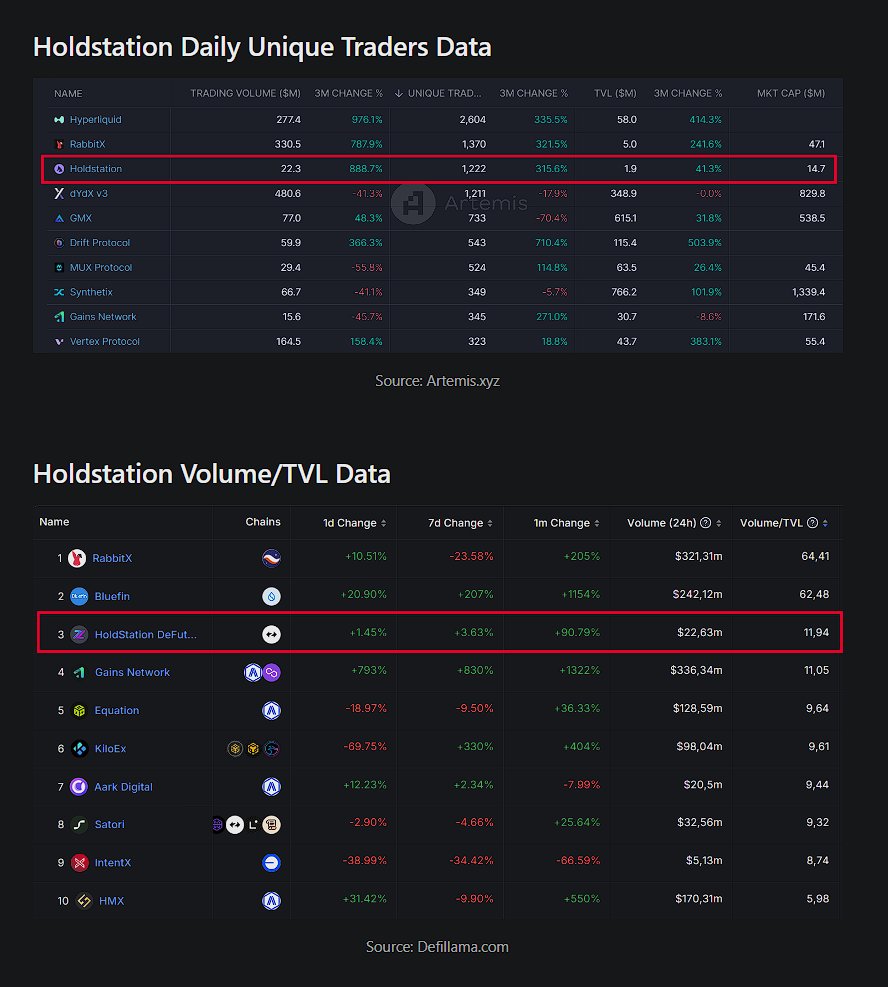888x987 pixels.
Task: Click the 1,222 unique traders value
Action: tap(474, 169)
